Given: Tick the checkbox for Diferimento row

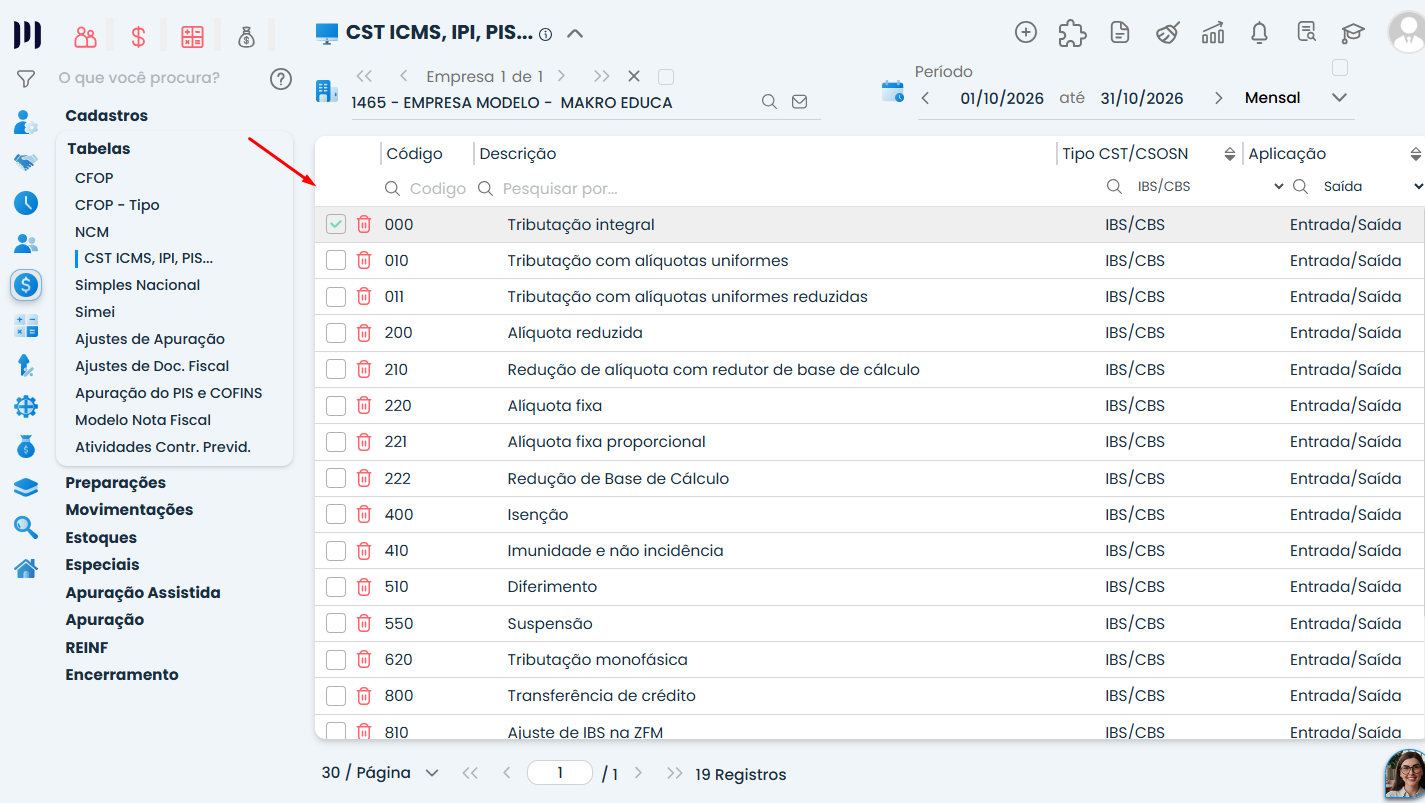Looking at the screenshot, I should [x=336, y=587].
